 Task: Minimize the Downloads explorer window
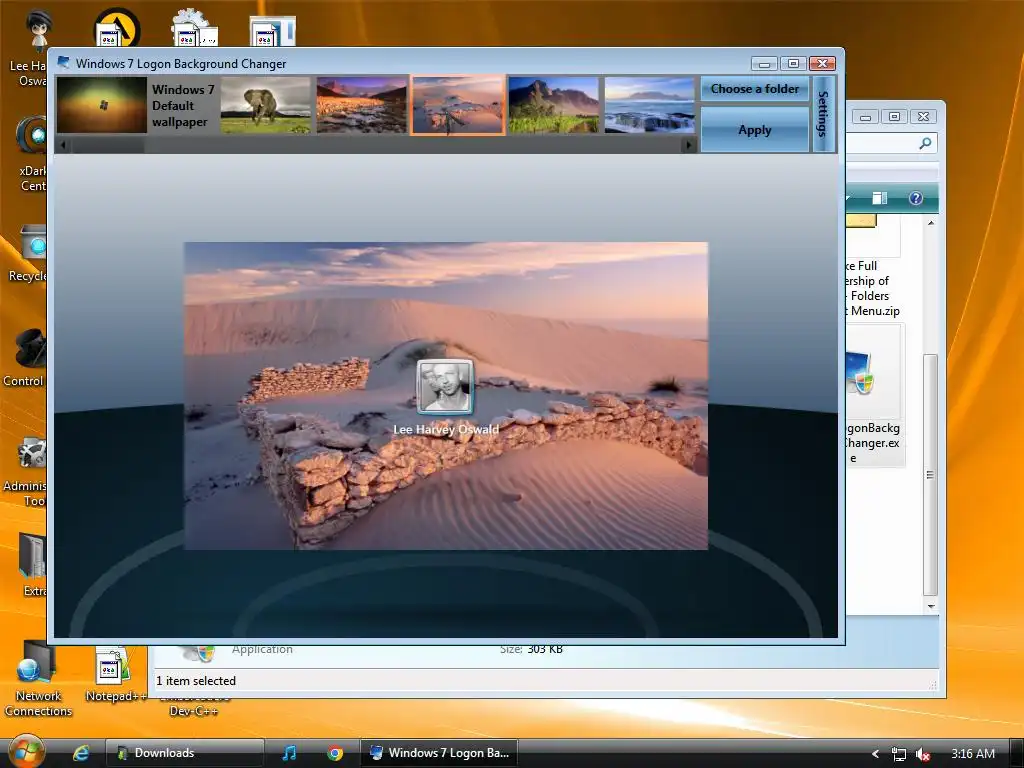(865, 116)
